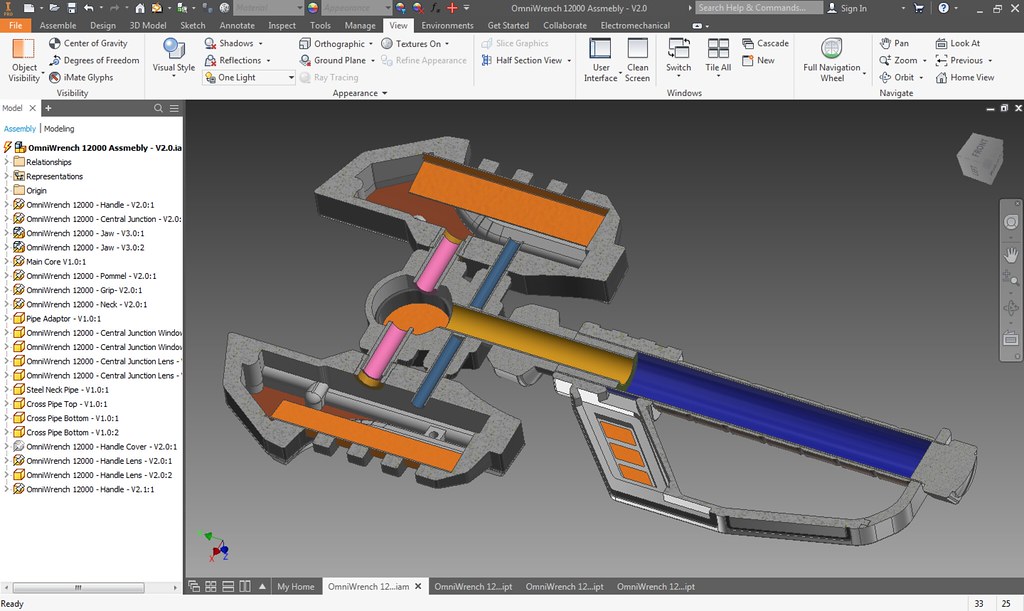The image size is (1024, 611).
Task: Toggle iMate Glyphs visibility
Action: 82,77
